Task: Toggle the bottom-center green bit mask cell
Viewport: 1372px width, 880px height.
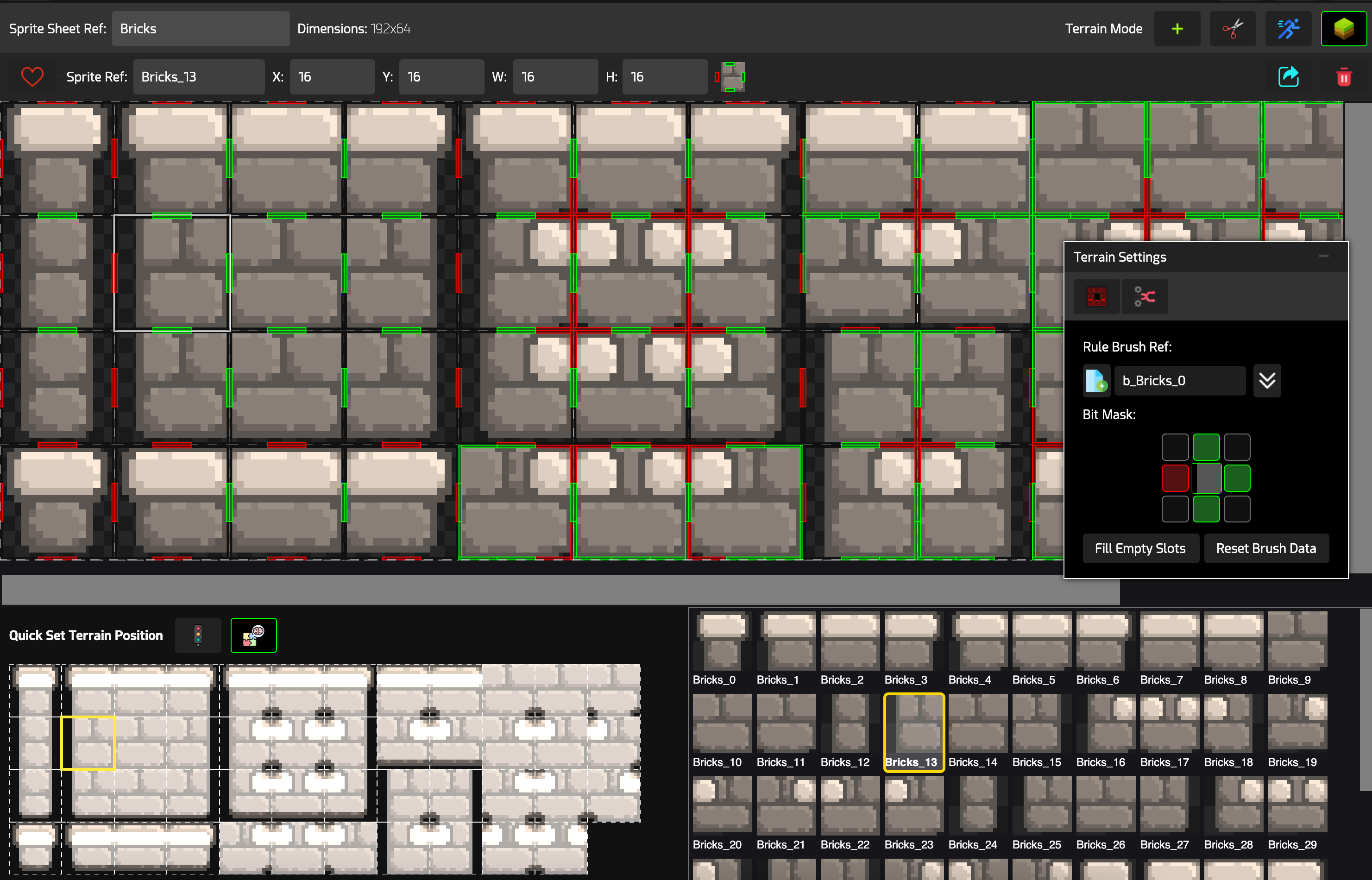Action: (x=1206, y=509)
